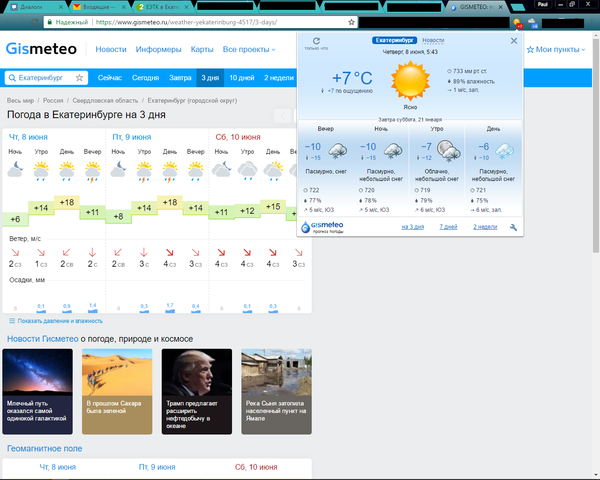
Task: Open the Чт, 8 июня day header
Action: (28, 137)
